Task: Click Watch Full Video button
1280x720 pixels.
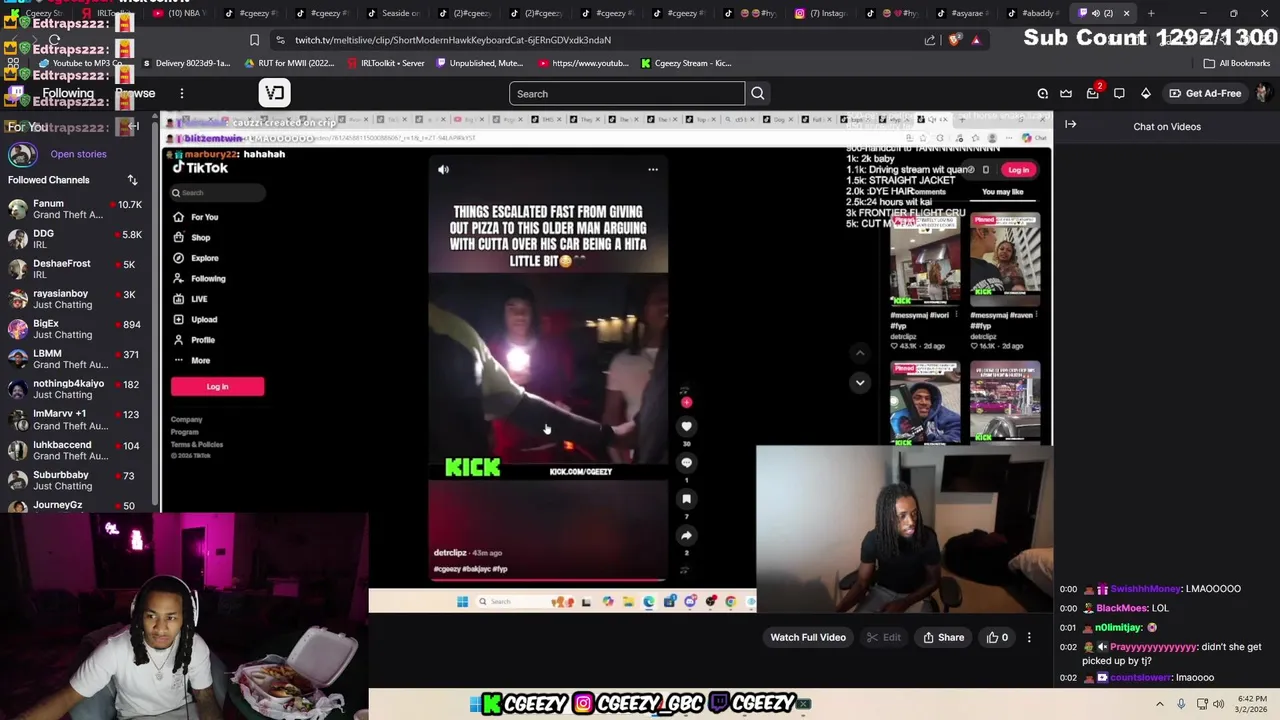Action: [808, 637]
